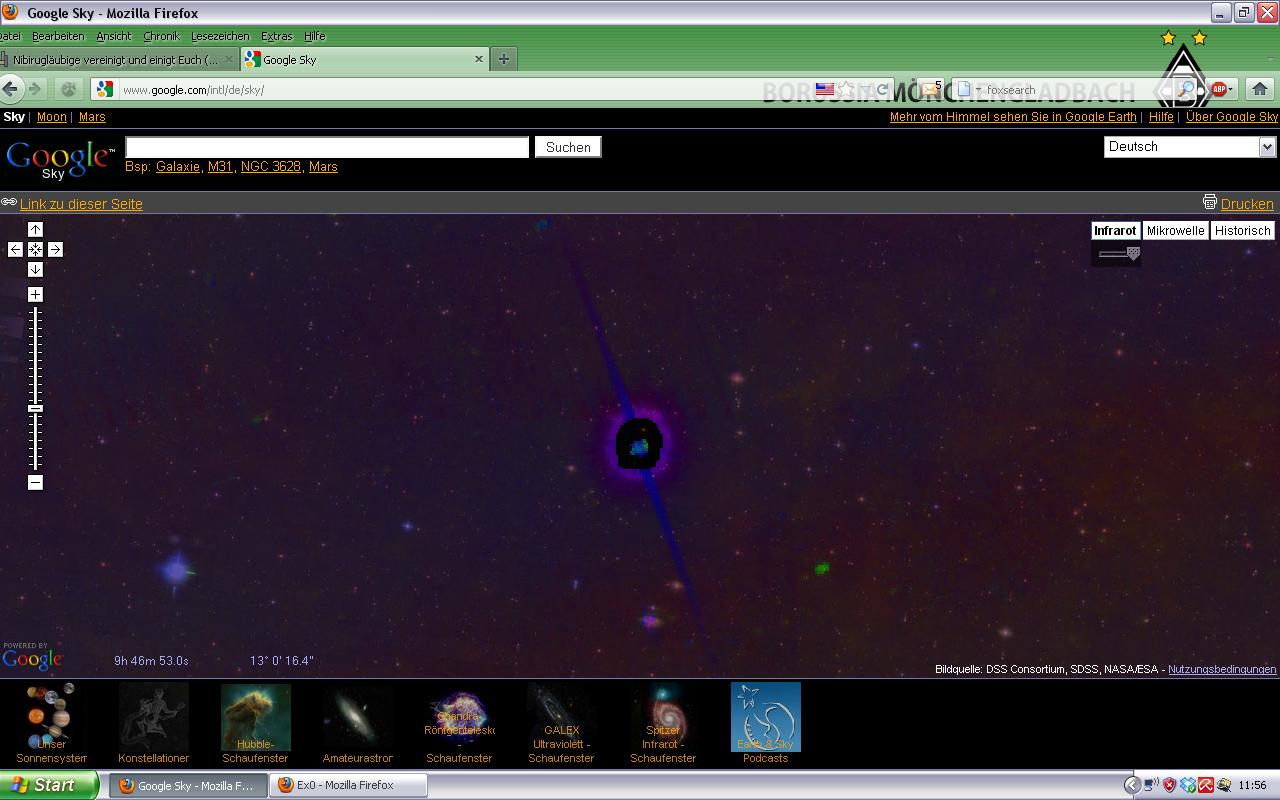The image size is (1280, 800).
Task: Open Hubble-Schaufenster thumbnail
Action: 255,723
